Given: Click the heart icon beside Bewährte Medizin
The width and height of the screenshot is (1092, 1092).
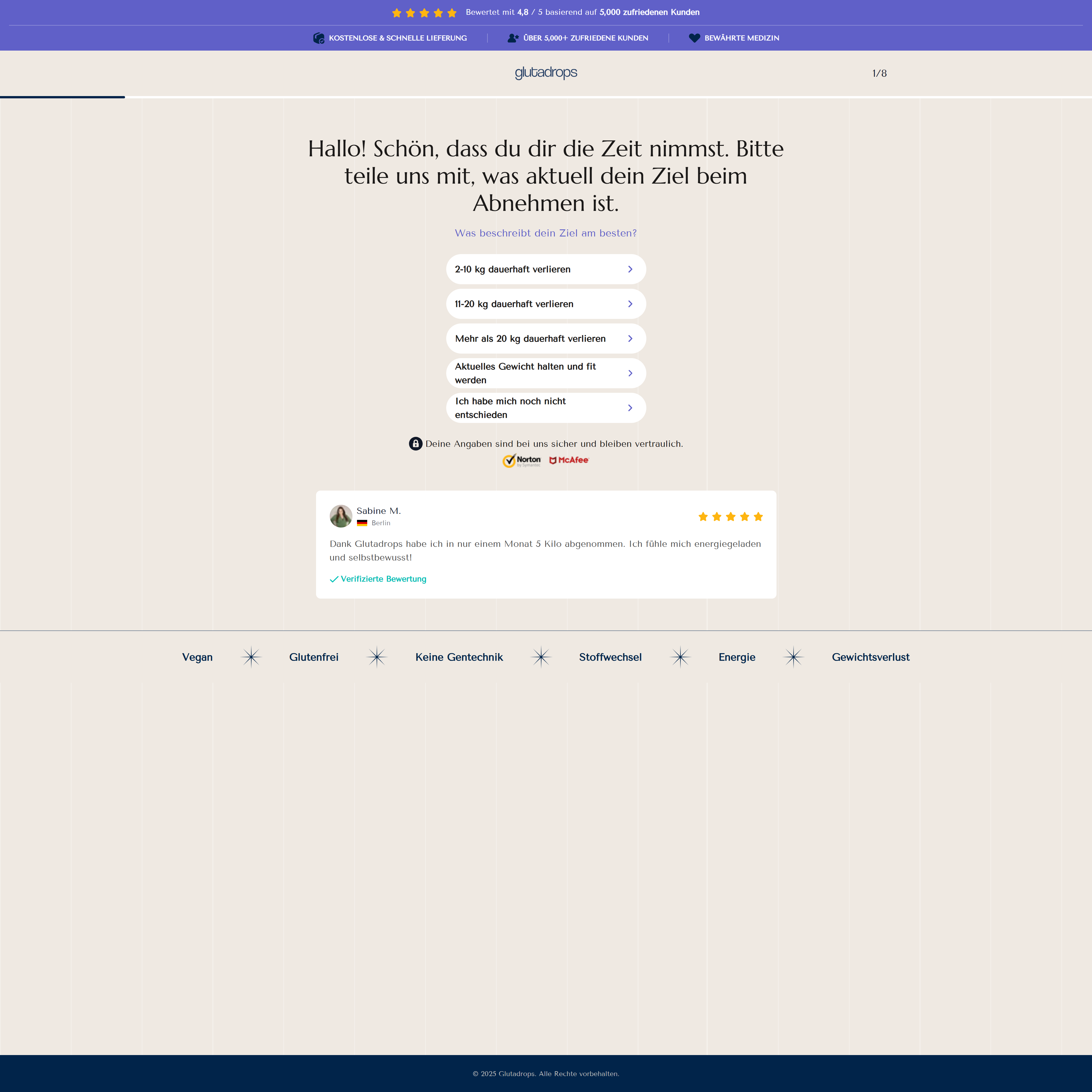Looking at the screenshot, I should coord(694,38).
